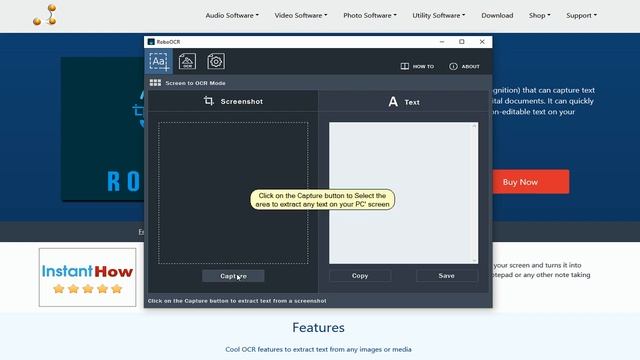Viewport: 640px width, 360px height.
Task: Close the RoboOCR window
Action: tap(482, 42)
